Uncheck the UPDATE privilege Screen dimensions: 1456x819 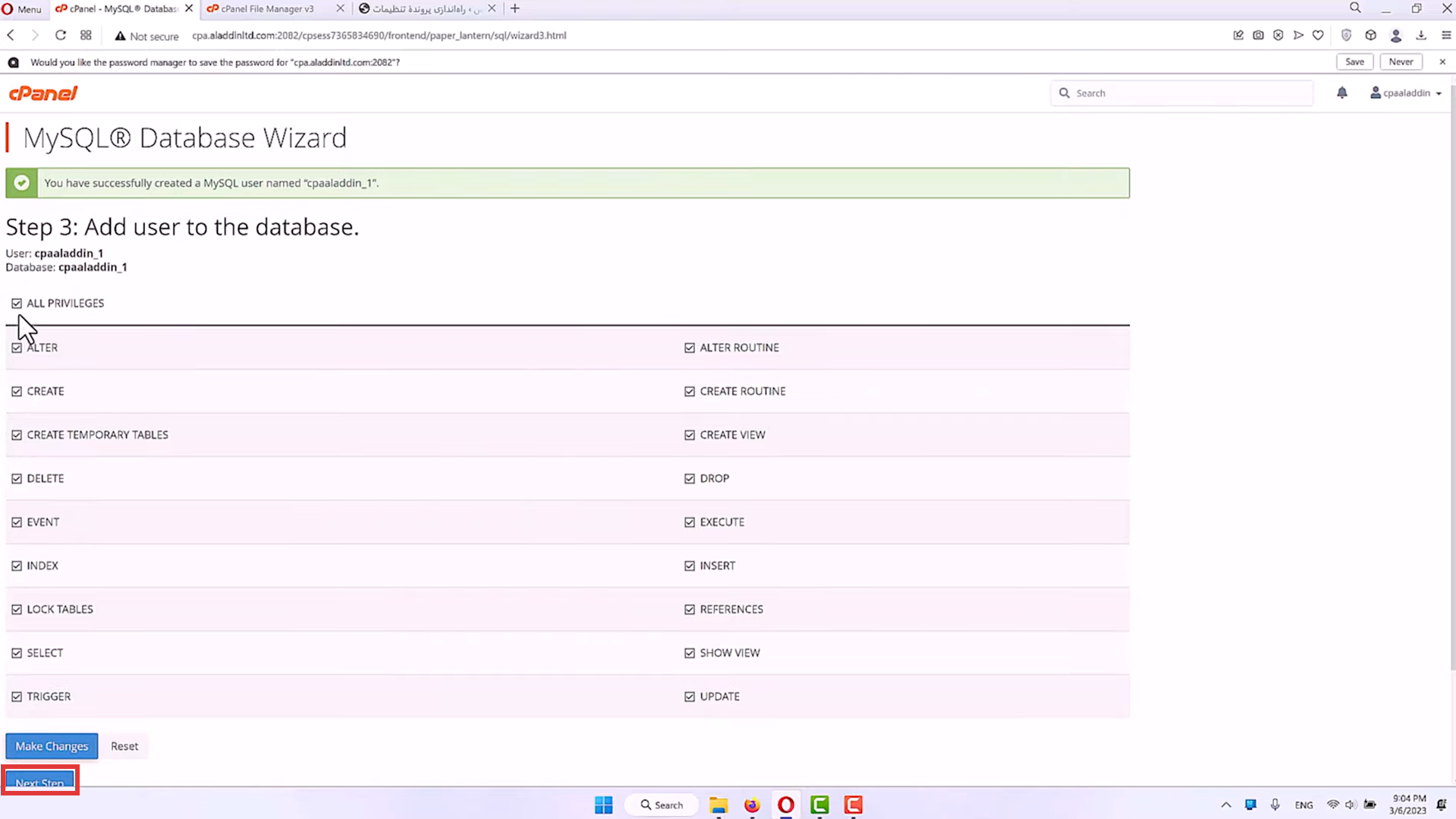[x=690, y=697]
